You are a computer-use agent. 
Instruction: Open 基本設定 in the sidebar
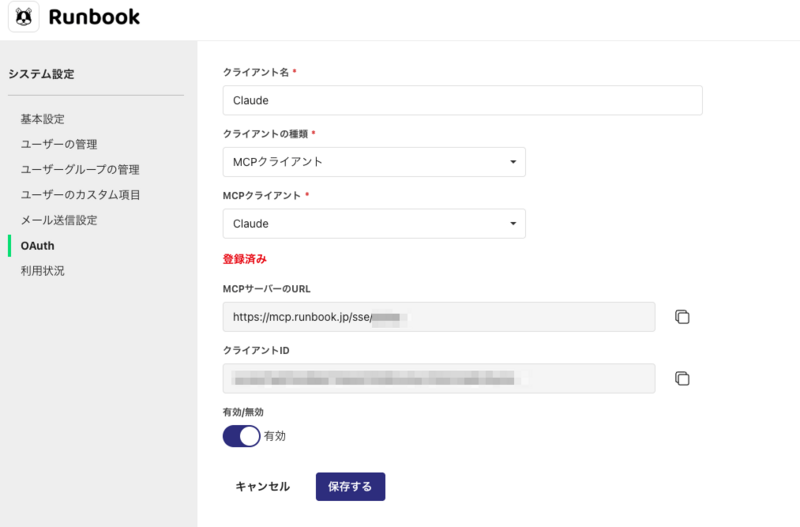[x=42, y=119]
